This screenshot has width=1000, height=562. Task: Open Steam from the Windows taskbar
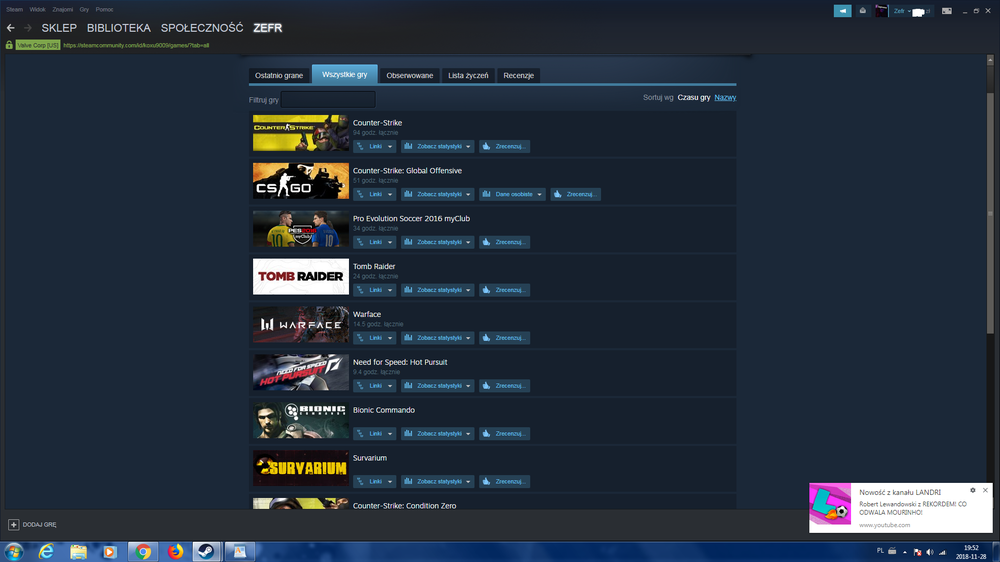point(206,551)
